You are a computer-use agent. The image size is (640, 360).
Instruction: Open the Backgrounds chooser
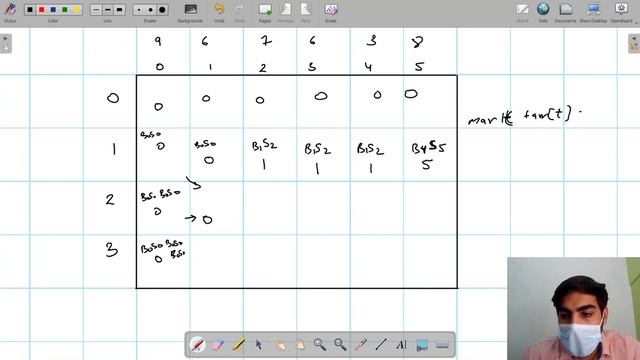click(x=190, y=12)
